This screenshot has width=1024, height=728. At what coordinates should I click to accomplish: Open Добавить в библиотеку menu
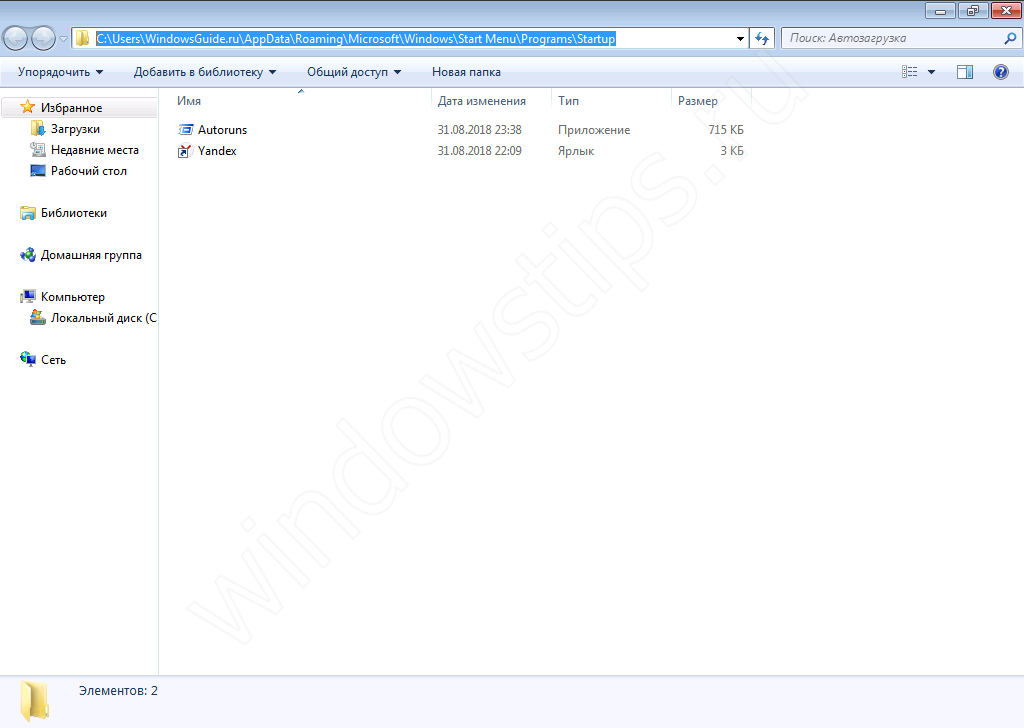[204, 72]
